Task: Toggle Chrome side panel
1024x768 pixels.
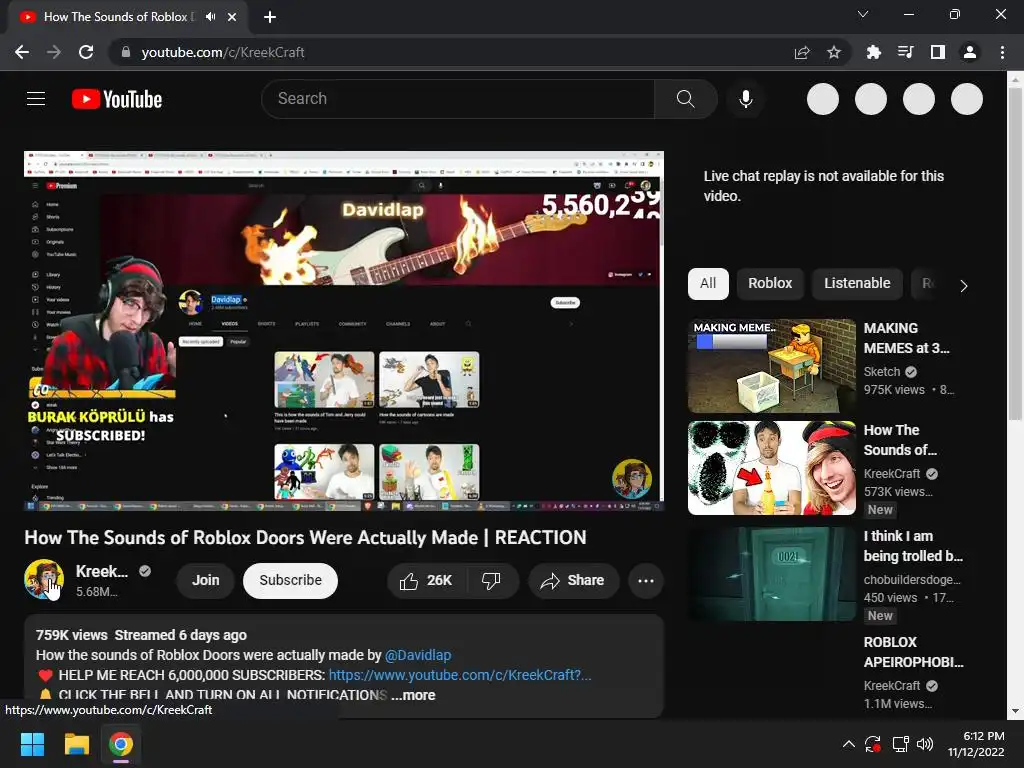Action: (x=938, y=52)
